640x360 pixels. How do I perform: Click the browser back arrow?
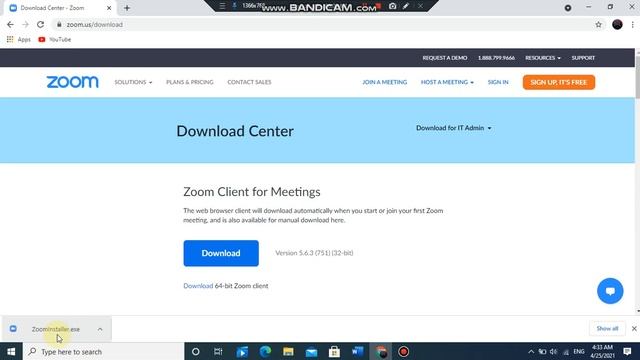pos(10,24)
